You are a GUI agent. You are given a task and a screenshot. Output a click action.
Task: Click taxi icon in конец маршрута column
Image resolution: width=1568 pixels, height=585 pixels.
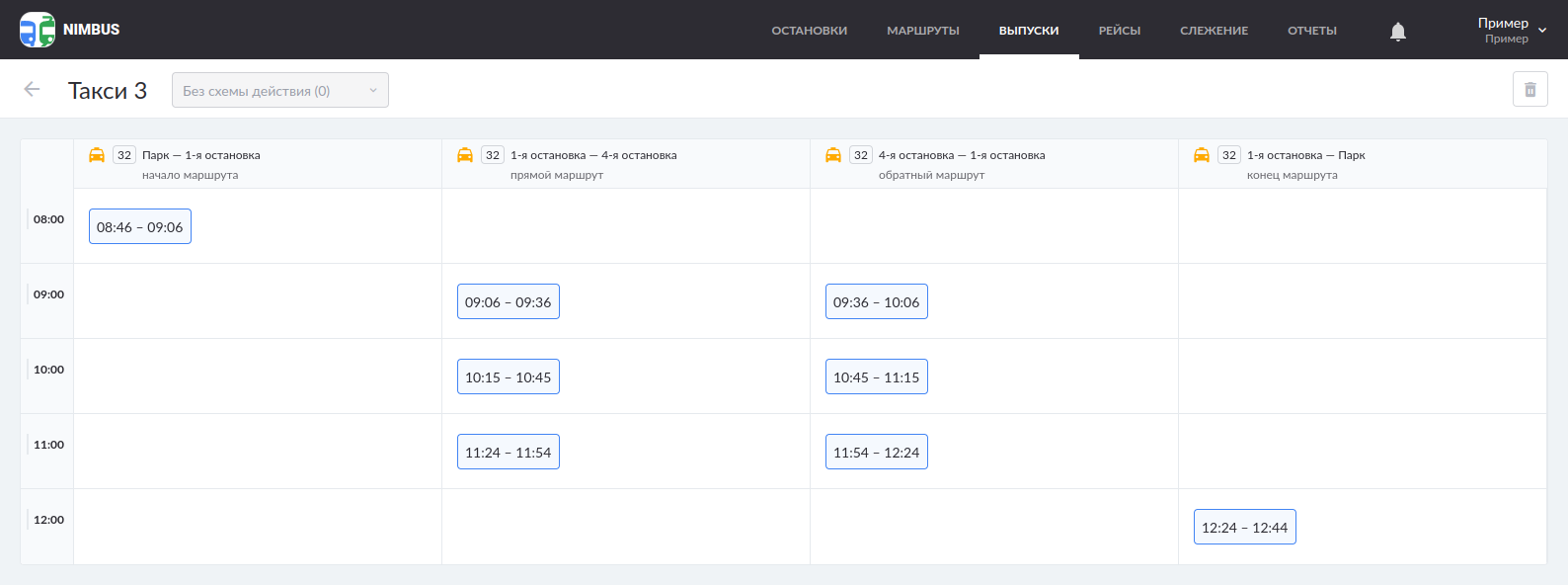1202,155
